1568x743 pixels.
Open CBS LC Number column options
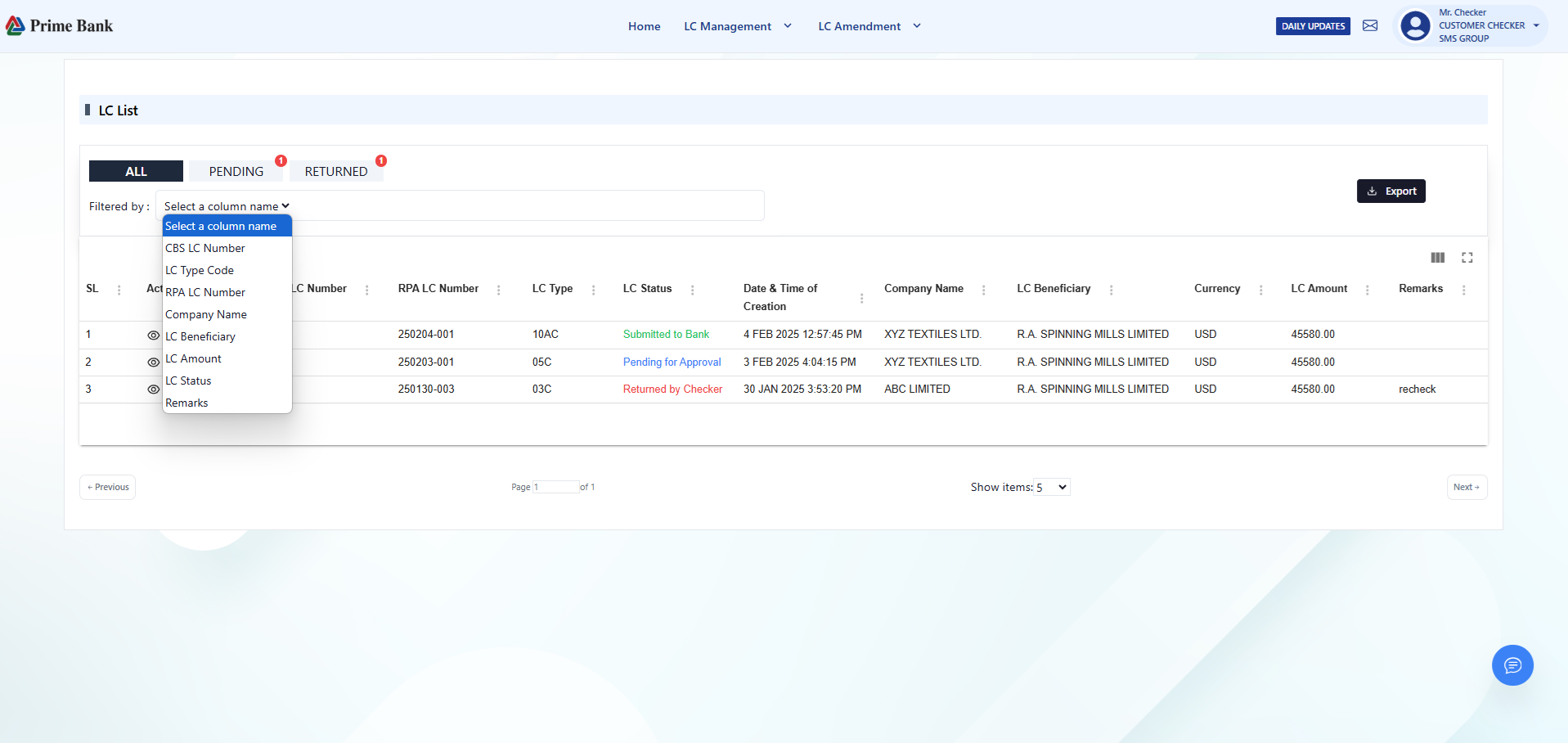click(367, 290)
